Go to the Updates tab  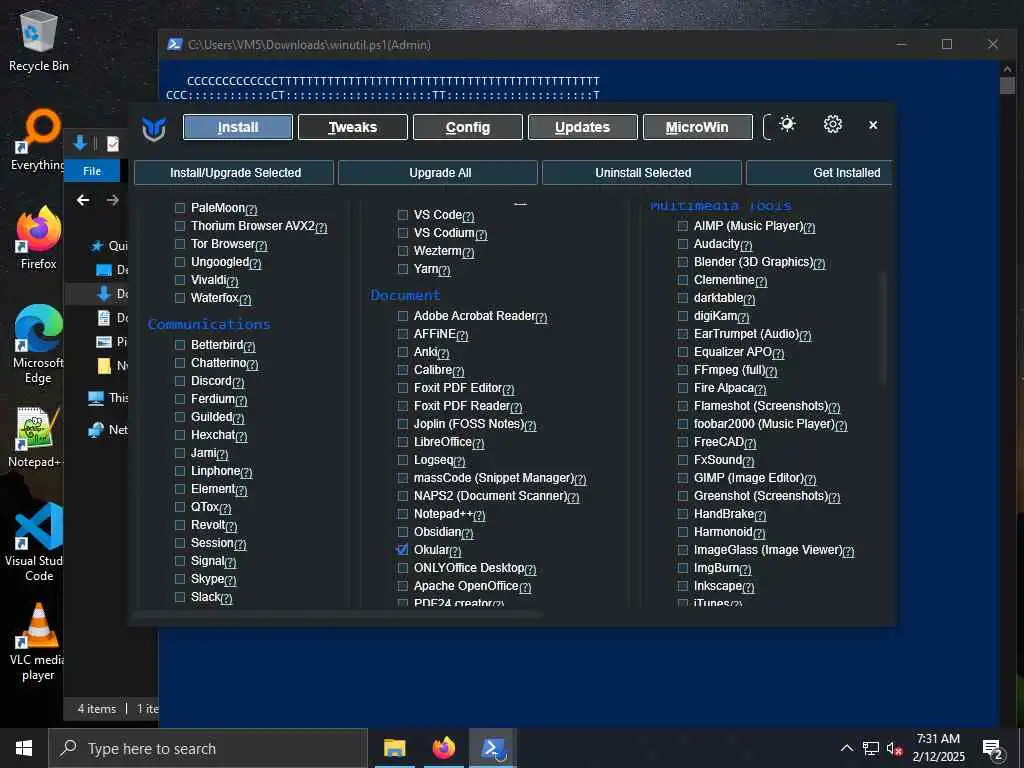click(x=583, y=127)
